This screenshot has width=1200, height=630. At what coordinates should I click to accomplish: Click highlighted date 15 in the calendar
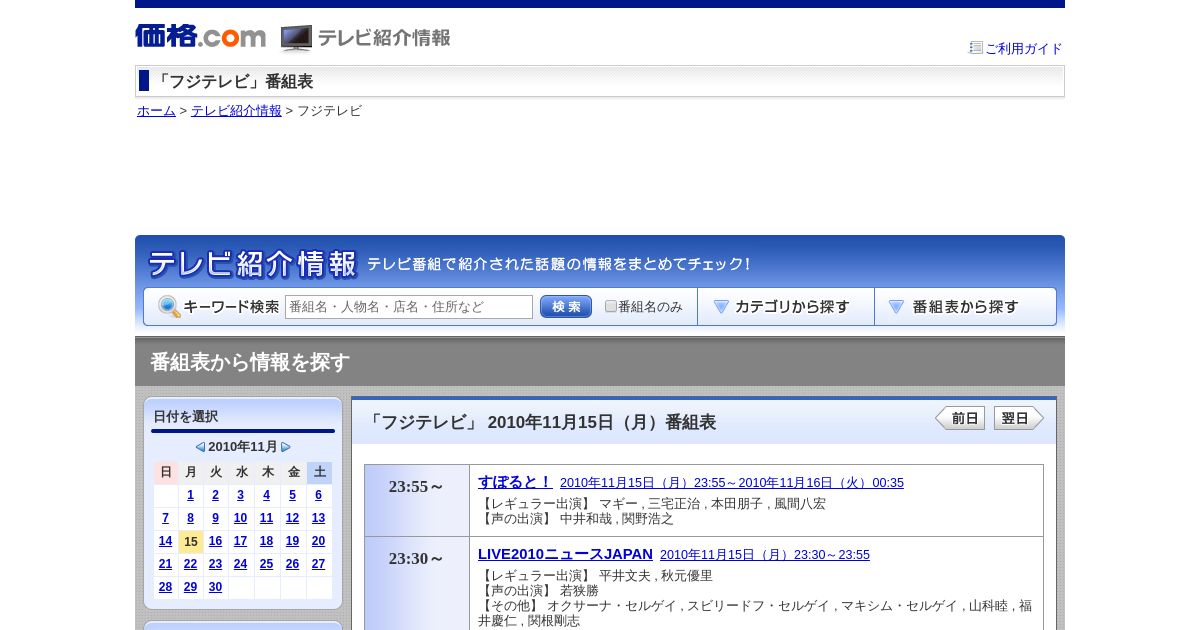191,542
